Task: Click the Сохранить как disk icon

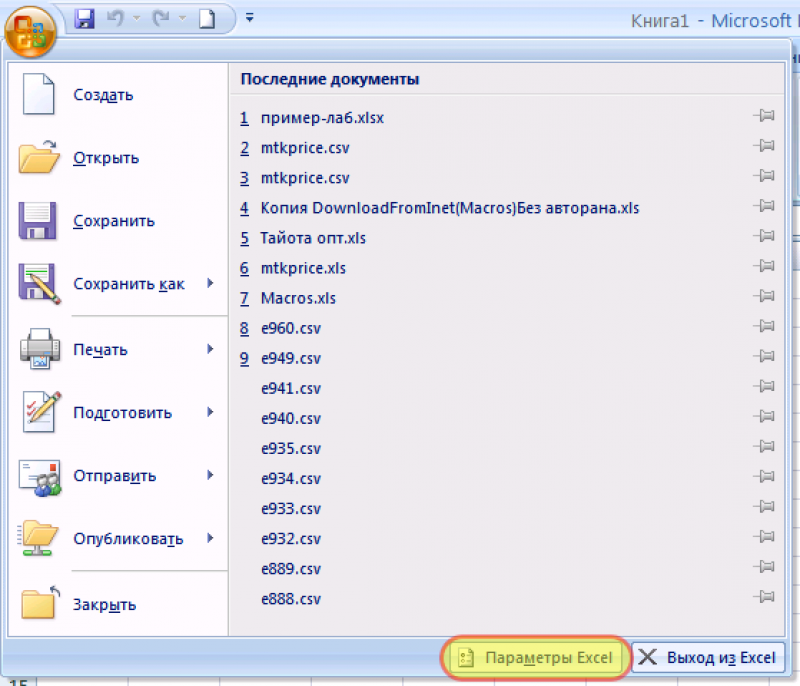Action: pyautogui.click(x=38, y=284)
